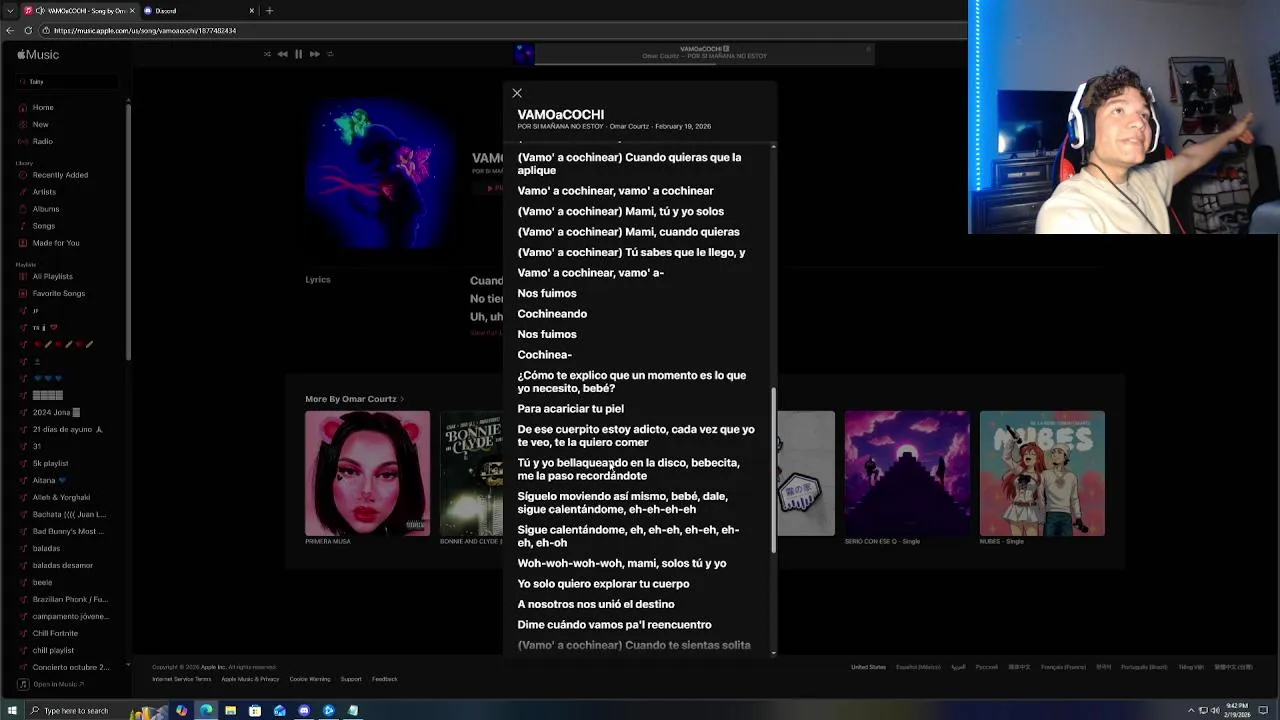Pause the current song

point(298,54)
